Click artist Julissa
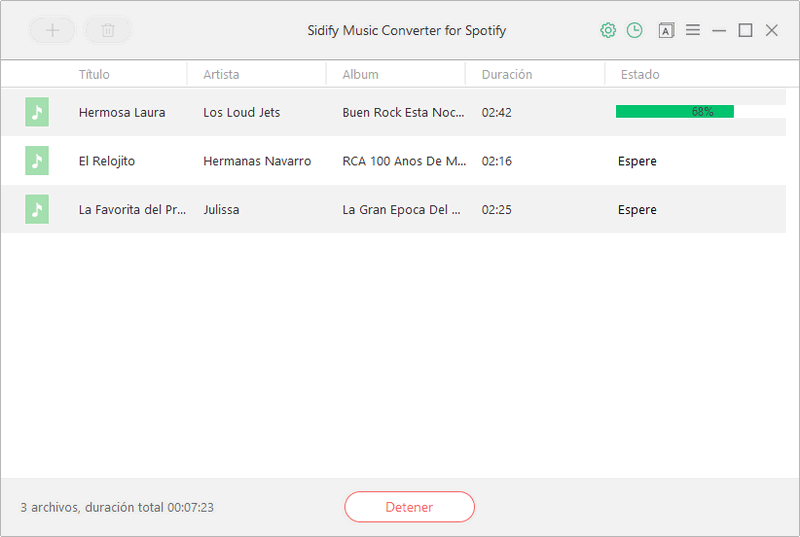This screenshot has height=537, width=800. point(221,210)
